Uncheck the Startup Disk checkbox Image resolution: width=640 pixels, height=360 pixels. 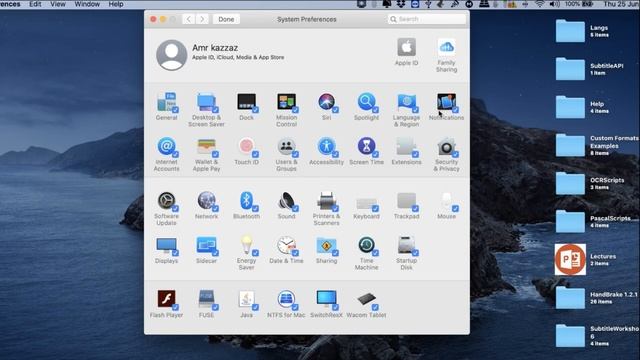click(415, 253)
